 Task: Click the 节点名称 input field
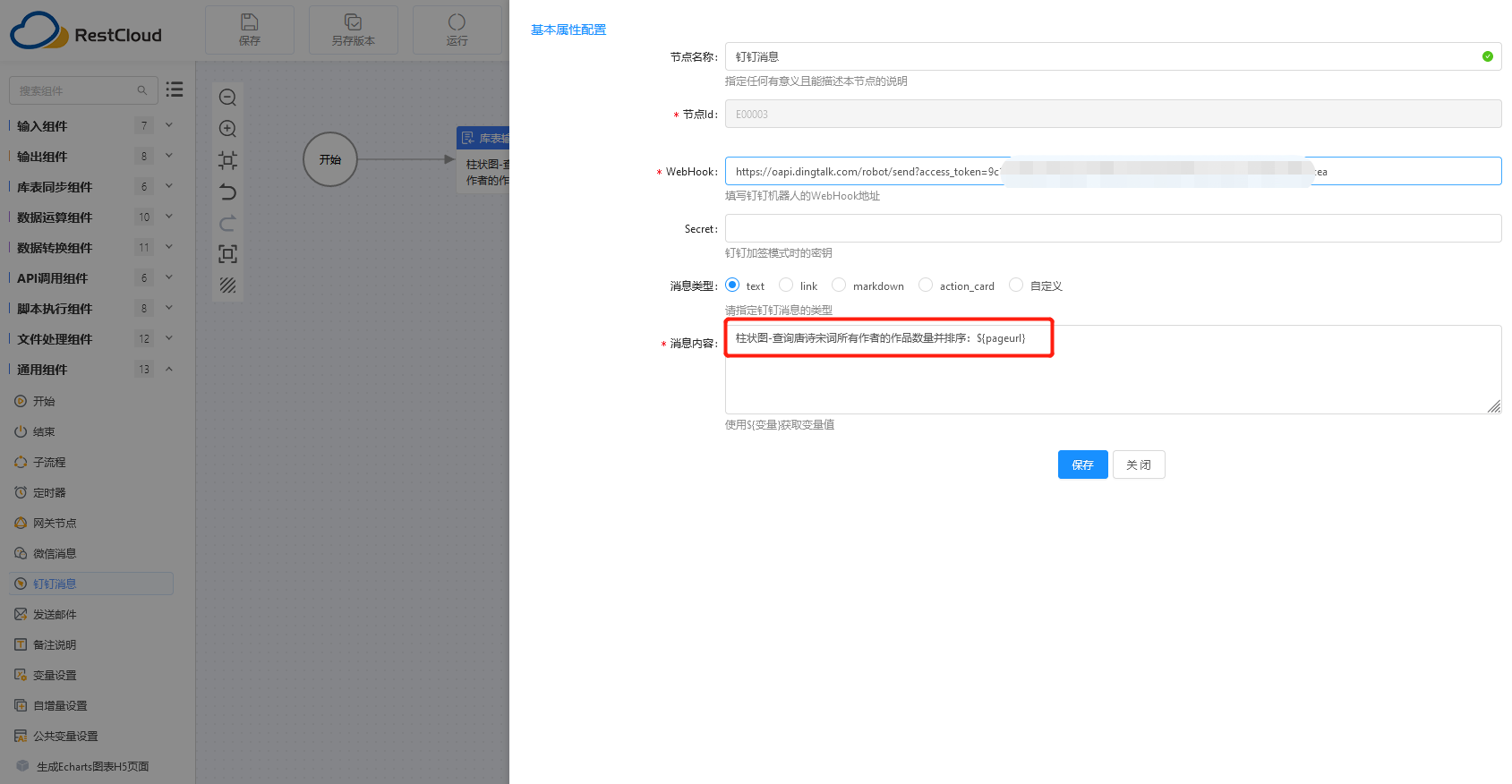[1113, 56]
